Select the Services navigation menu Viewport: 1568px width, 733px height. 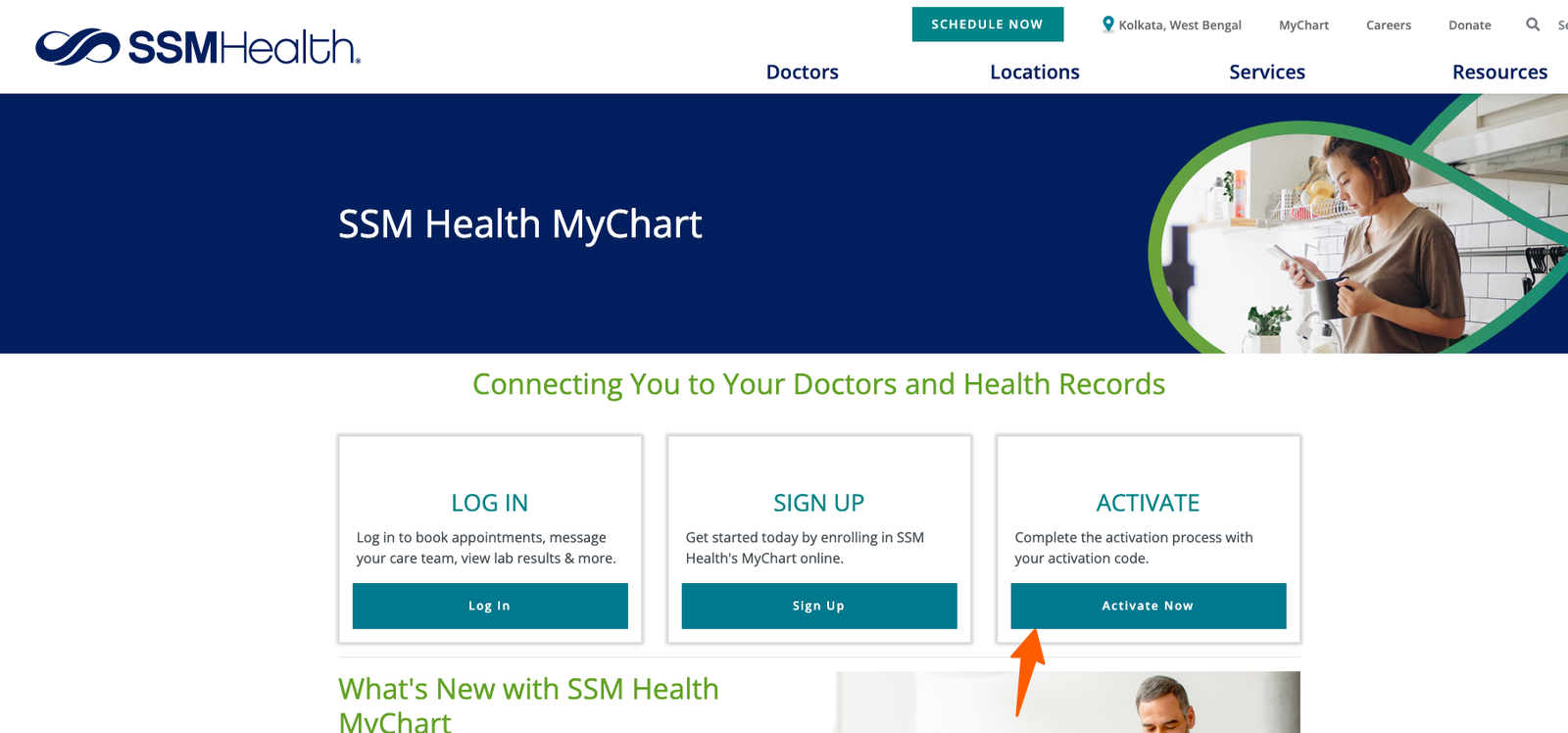point(1266,72)
